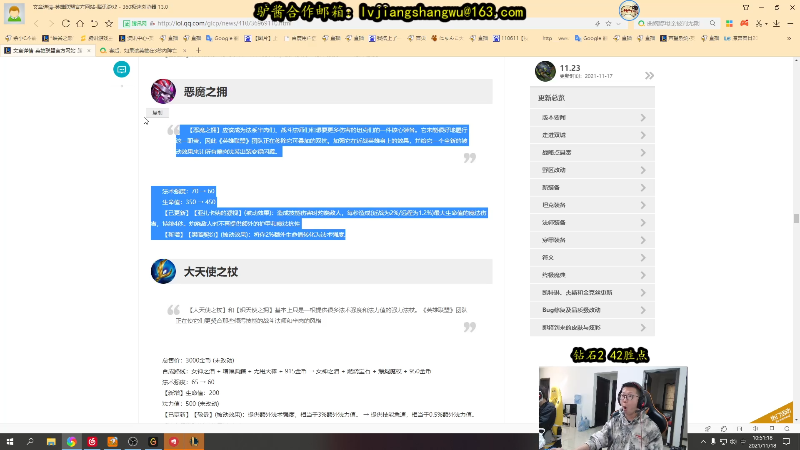Open the screenshot tool dropdown arrow
Image resolution: width=800 pixels, height=450 pixels.
[x=766, y=24]
